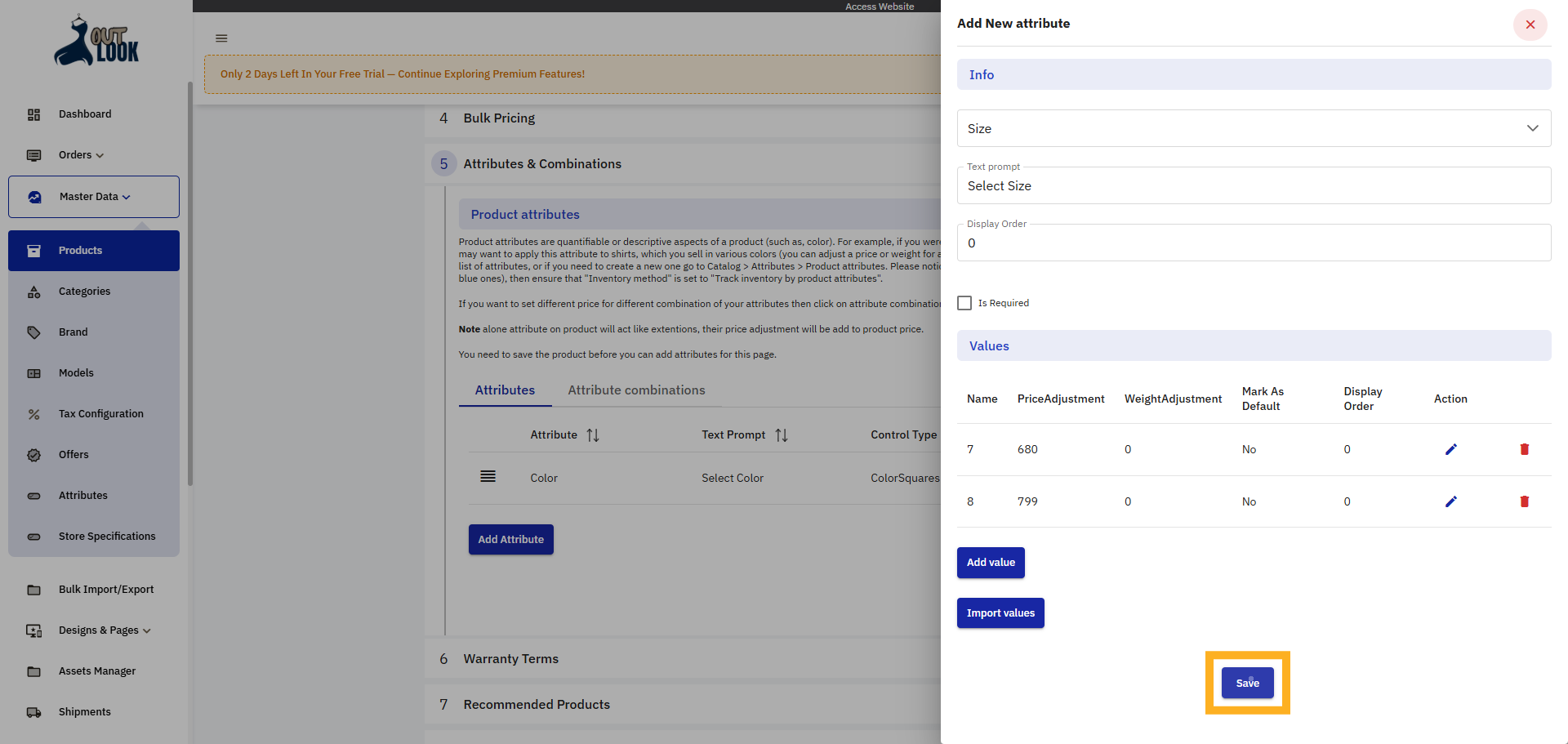Open the Size attribute dropdown
The image size is (1568, 744).
tap(1254, 128)
